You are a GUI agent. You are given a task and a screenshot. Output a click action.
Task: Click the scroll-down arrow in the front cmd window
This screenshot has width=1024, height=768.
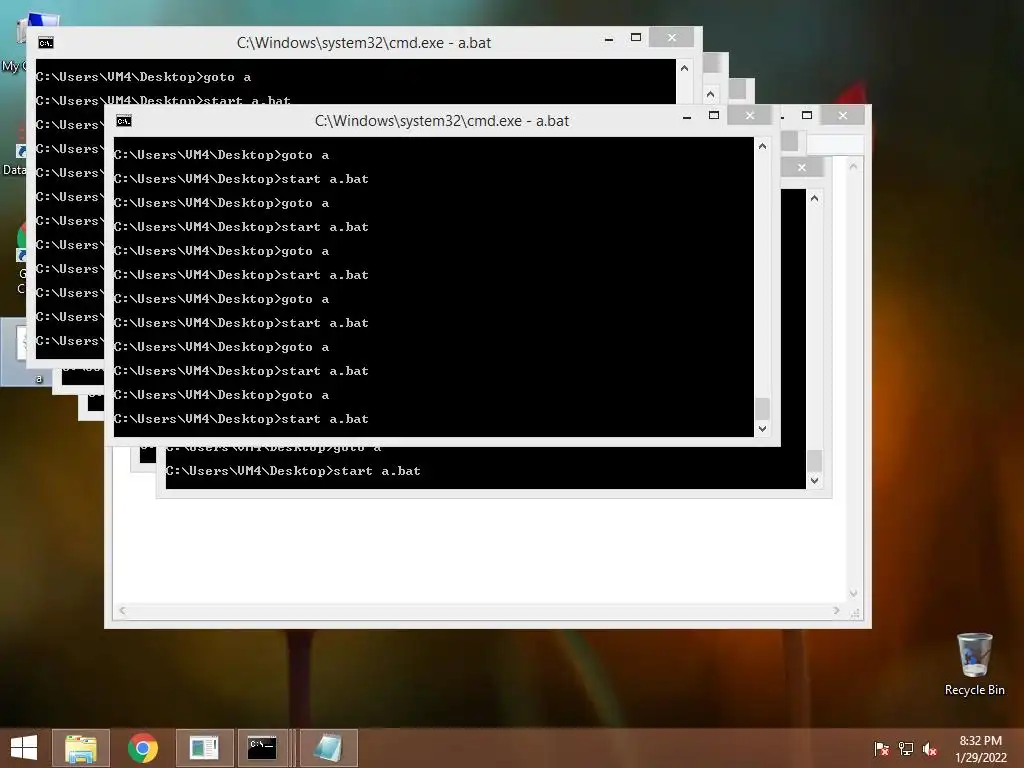pos(762,429)
